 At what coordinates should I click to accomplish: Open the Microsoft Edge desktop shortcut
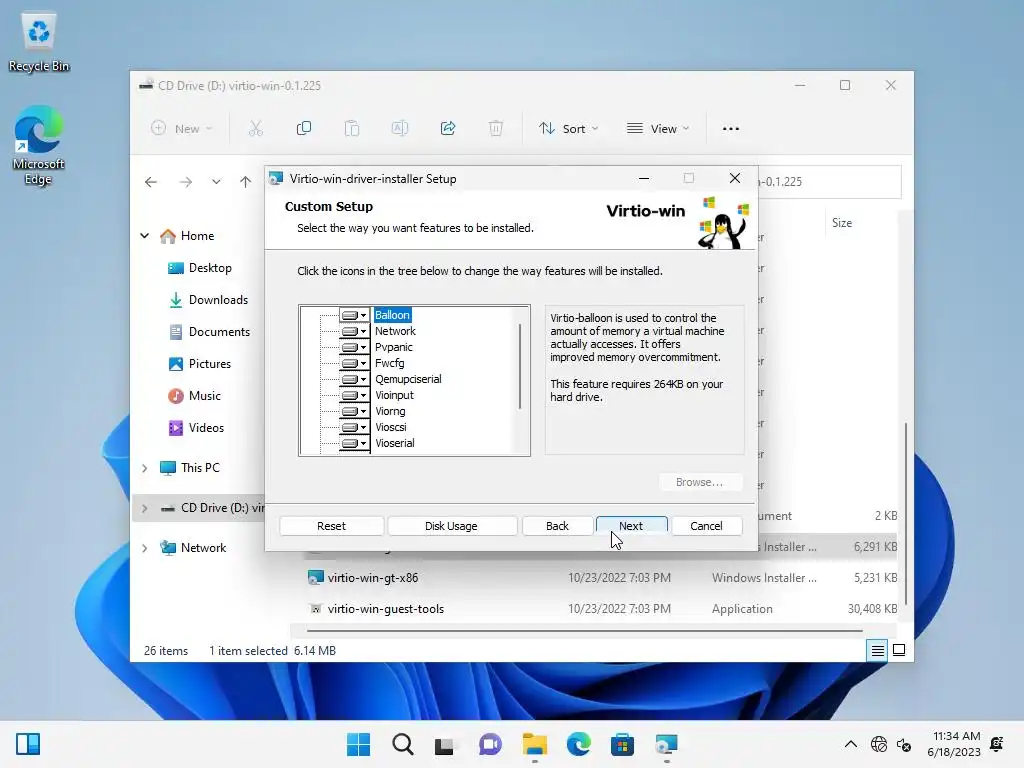(39, 146)
